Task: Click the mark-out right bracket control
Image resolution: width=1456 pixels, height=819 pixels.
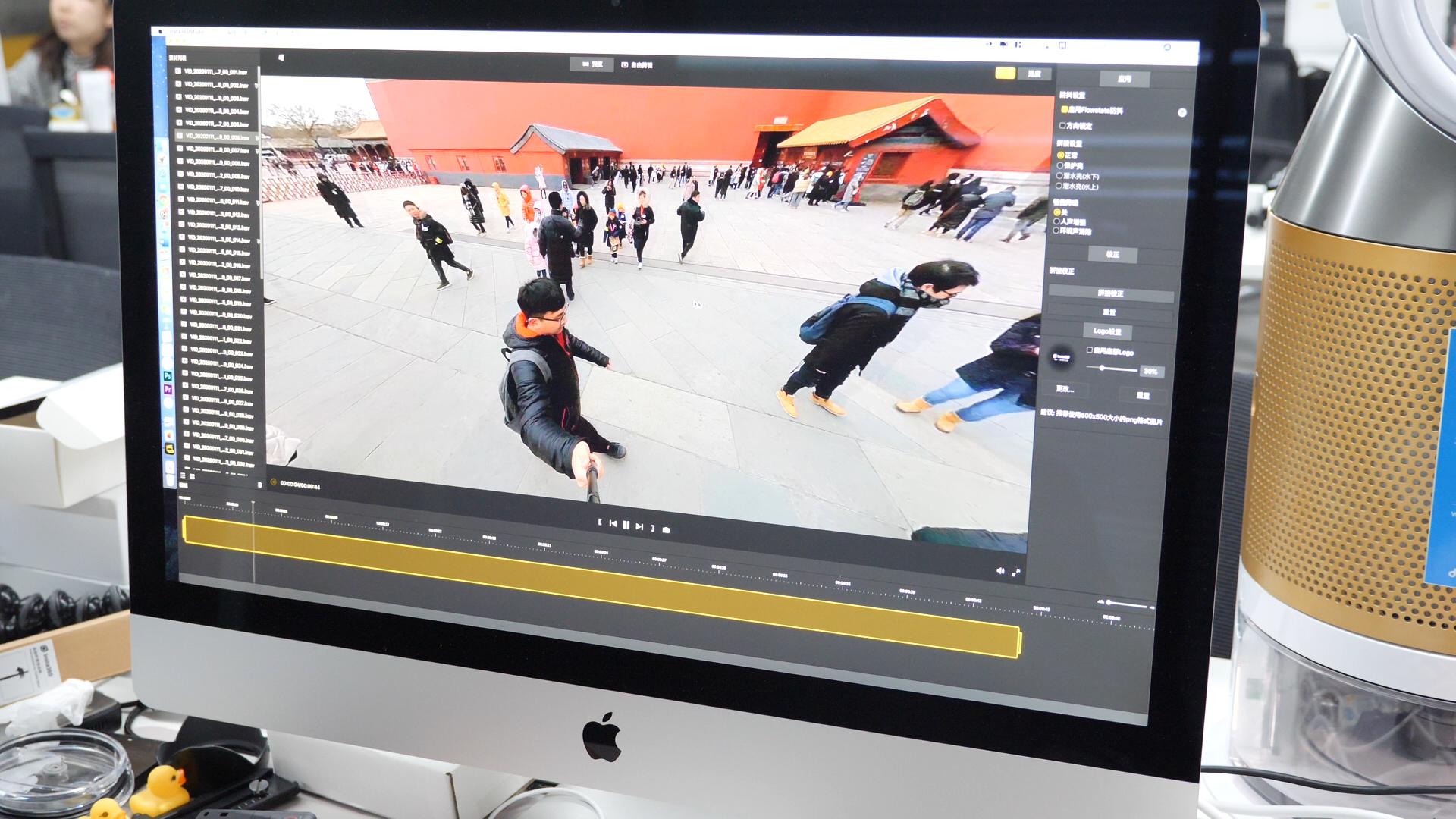Action: click(x=652, y=528)
